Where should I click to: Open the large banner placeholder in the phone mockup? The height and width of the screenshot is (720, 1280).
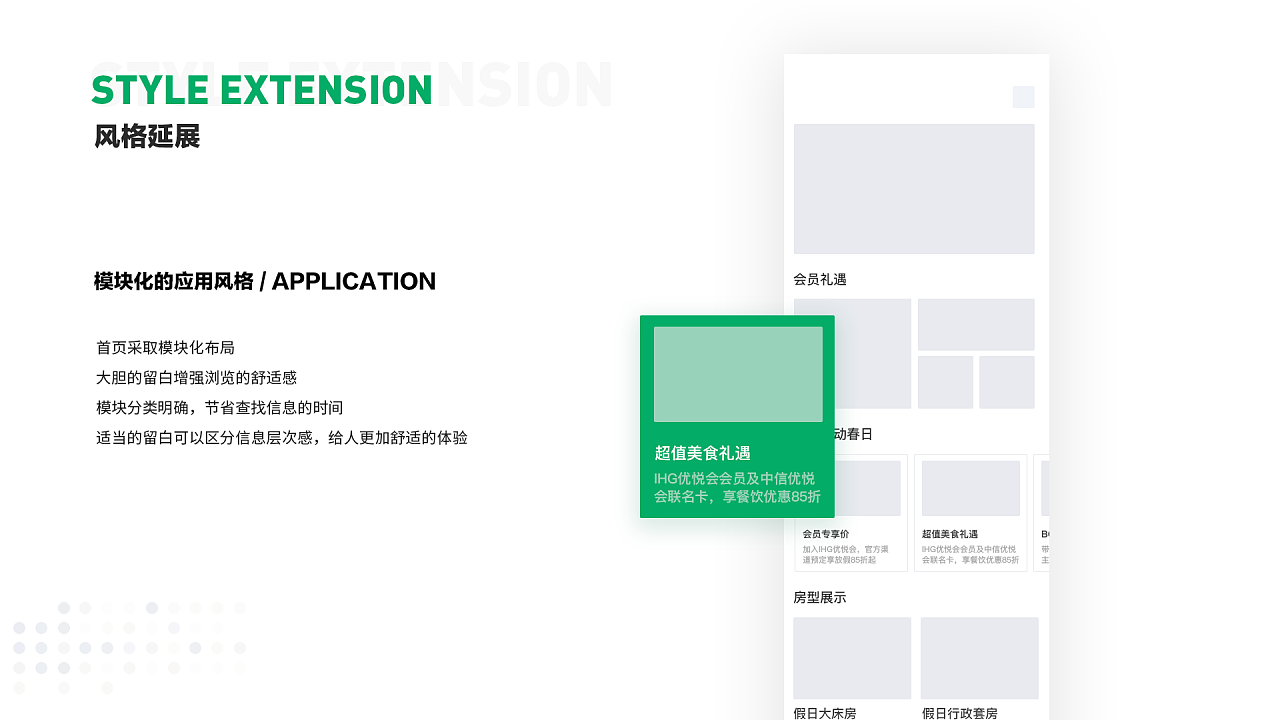click(x=914, y=189)
